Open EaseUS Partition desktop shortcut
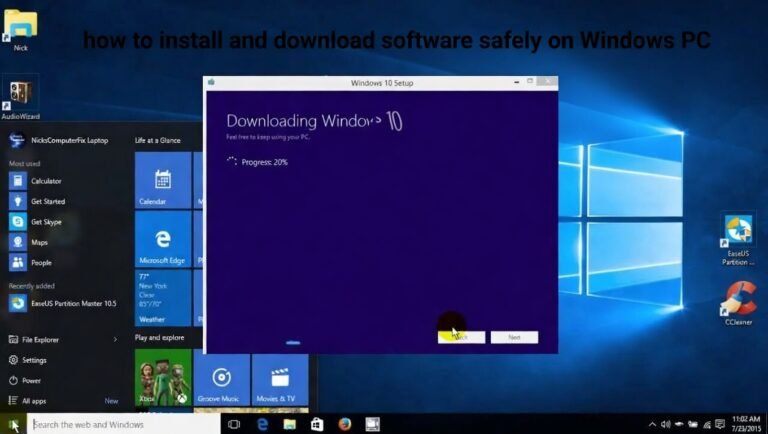Screen dimensions: 768x434 (738, 240)
